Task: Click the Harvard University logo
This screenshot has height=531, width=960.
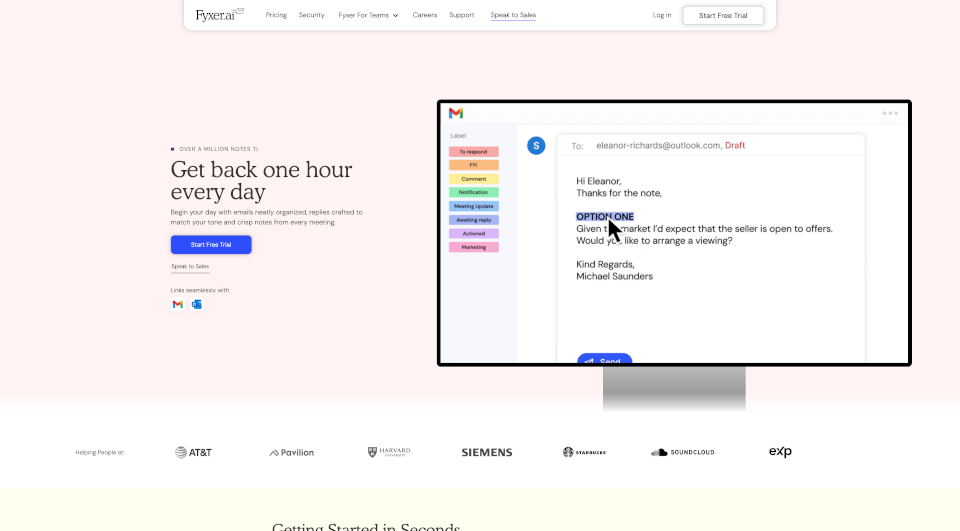Action: pos(389,452)
